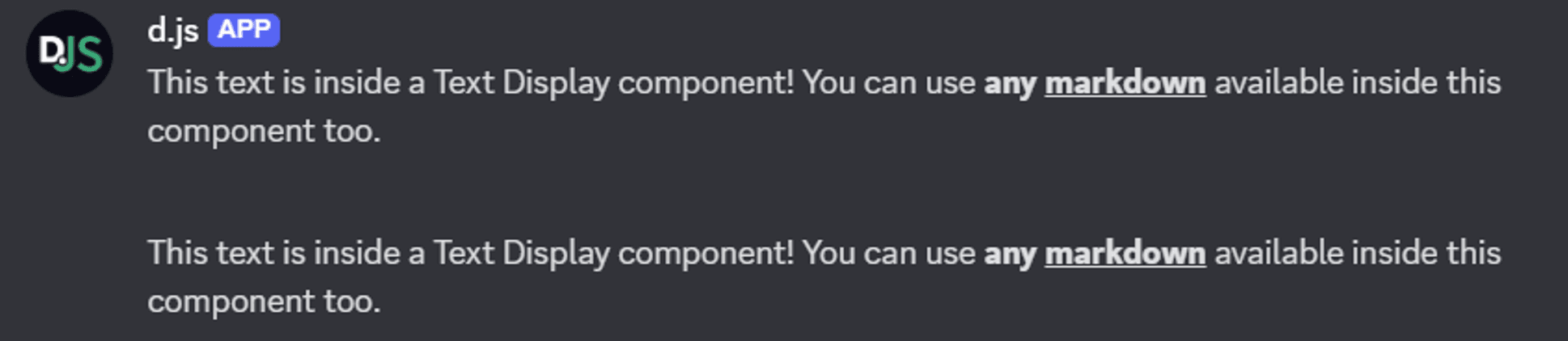1568x341 pixels.
Task: Click underlined "markdown" in the second paragraph
Action: click(x=1125, y=254)
